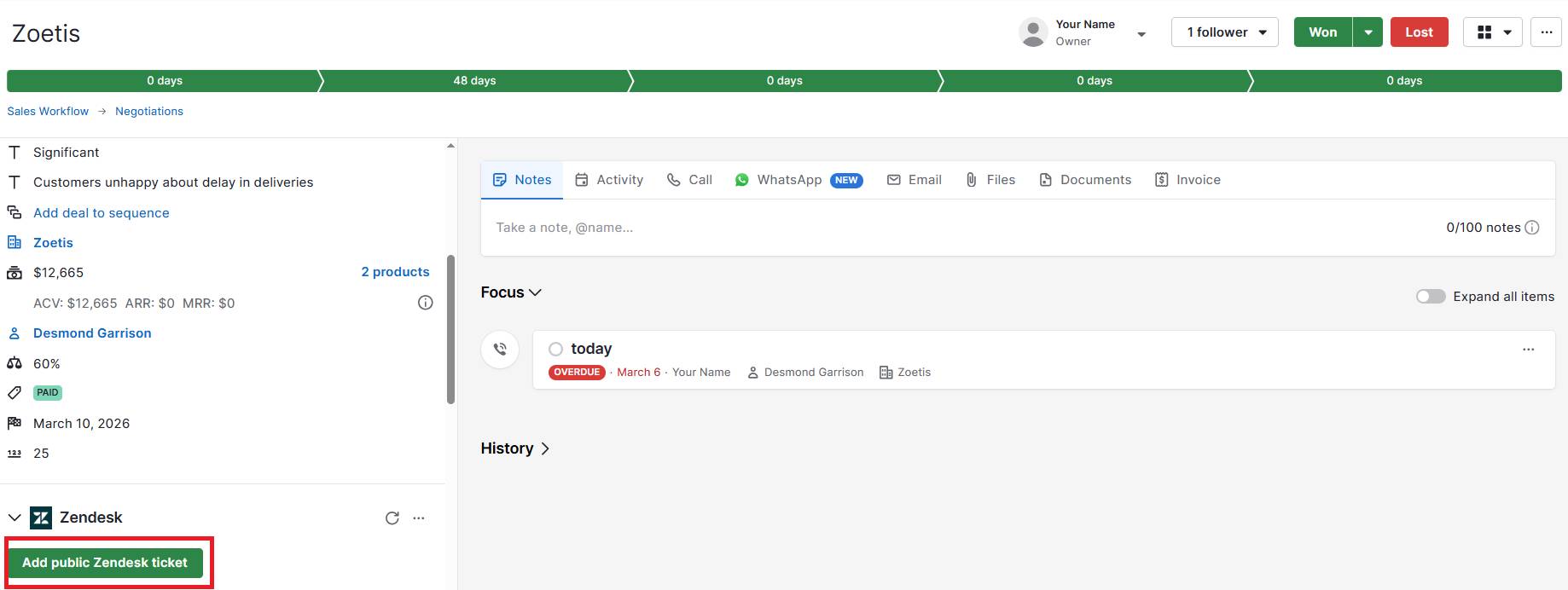
Task: Click the notes limit info icon
Action: [1532, 228]
